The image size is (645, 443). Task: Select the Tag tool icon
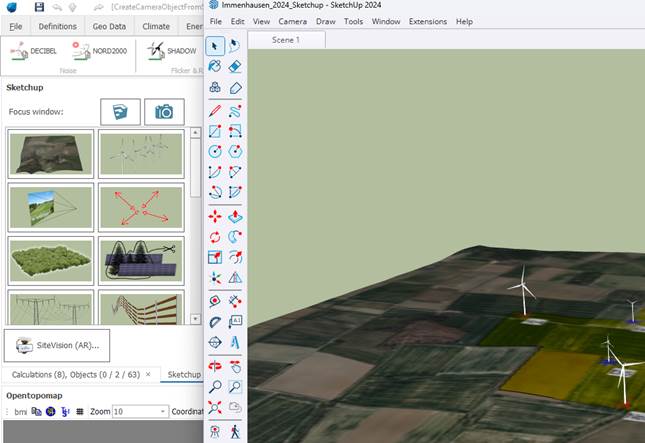pyautogui.click(x=234, y=87)
